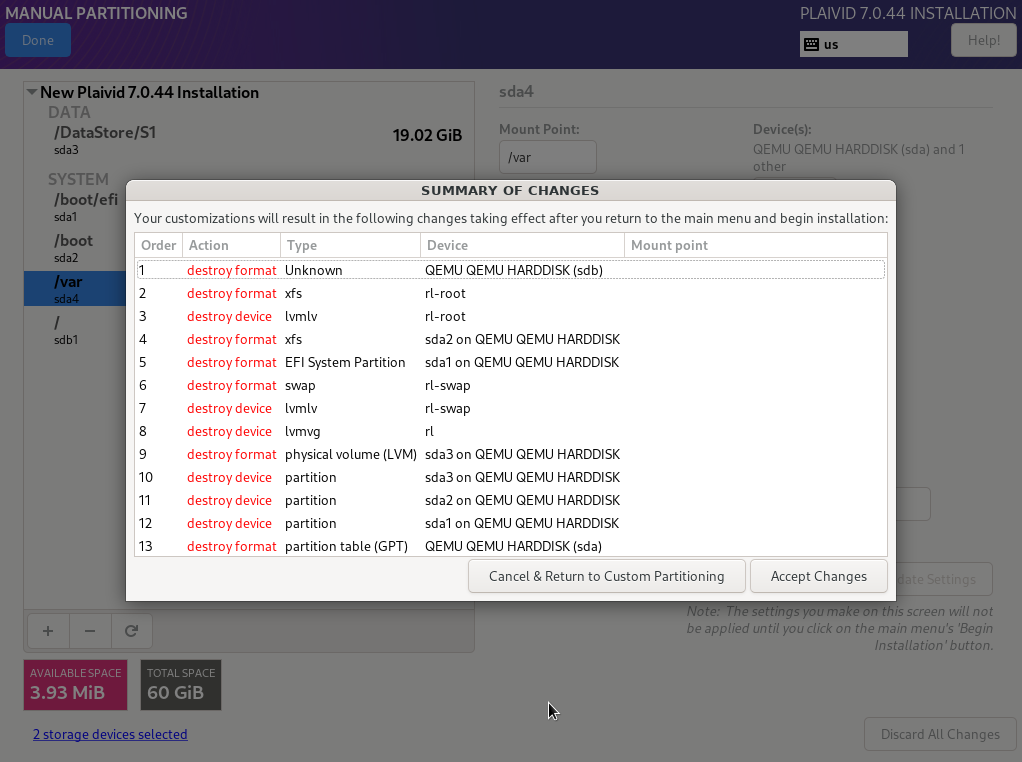The height and width of the screenshot is (762, 1022).
Task: Sort by the Action column header
Action: coord(231,245)
